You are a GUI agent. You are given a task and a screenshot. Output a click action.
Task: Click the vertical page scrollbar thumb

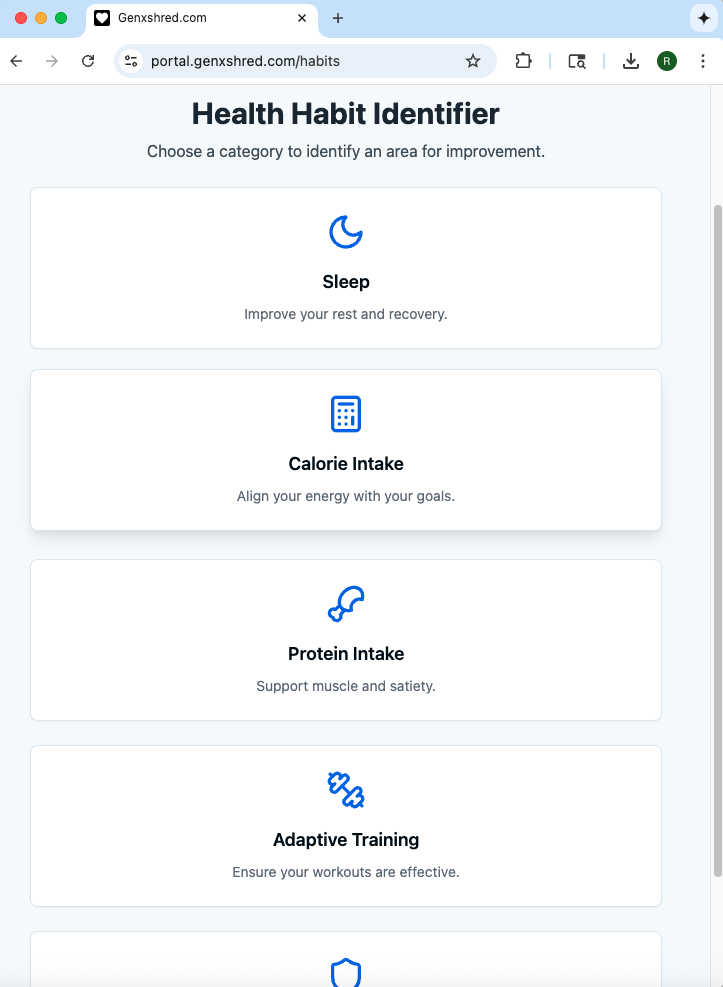point(717,540)
